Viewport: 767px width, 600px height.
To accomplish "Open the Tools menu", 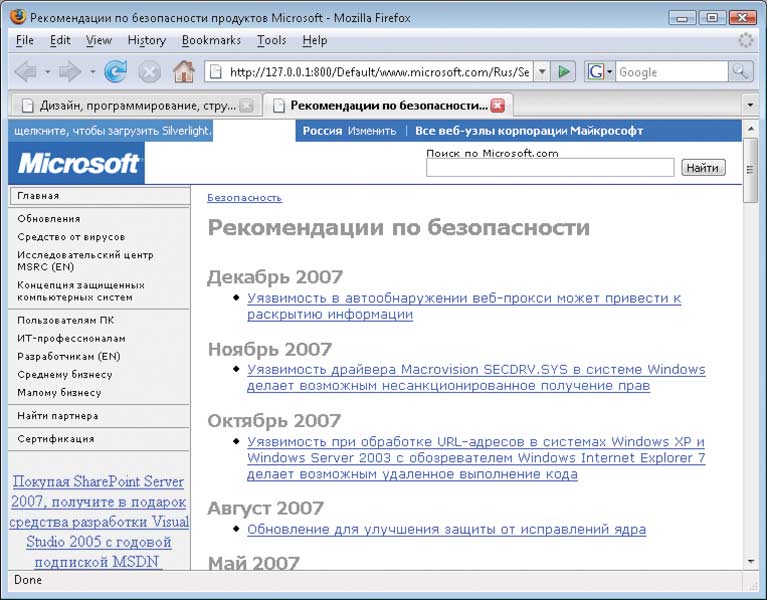I will (x=271, y=40).
